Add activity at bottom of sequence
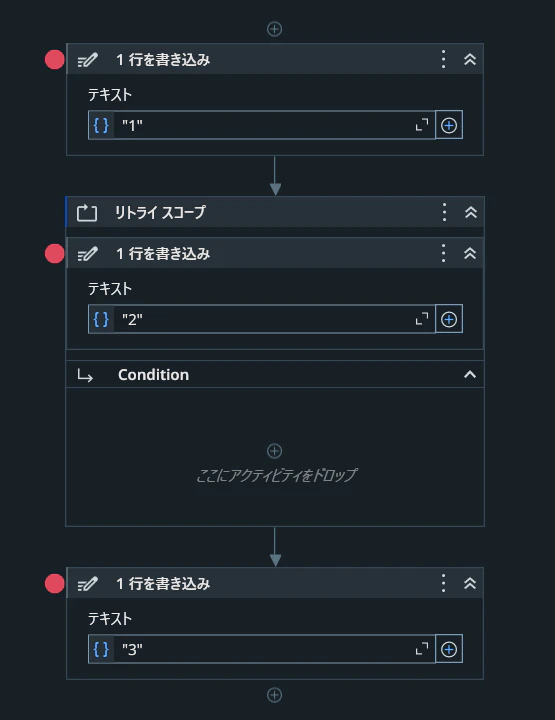This screenshot has width=555, height=720. pos(275,695)
